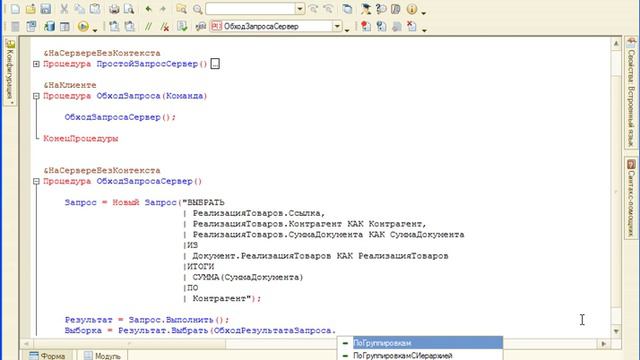Select ПоГруппировкамСИерархией from the autocomplete list

[x=420, y=356]
